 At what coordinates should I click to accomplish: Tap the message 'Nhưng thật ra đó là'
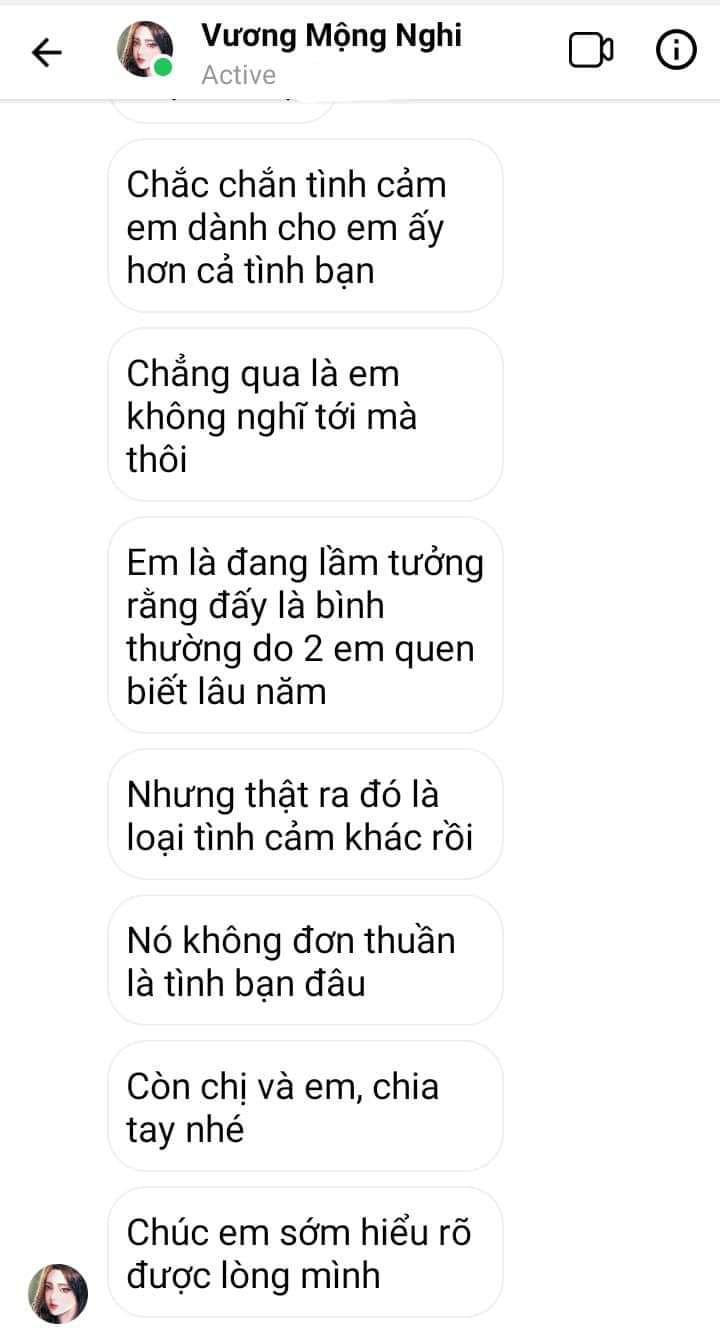[305, 816]
